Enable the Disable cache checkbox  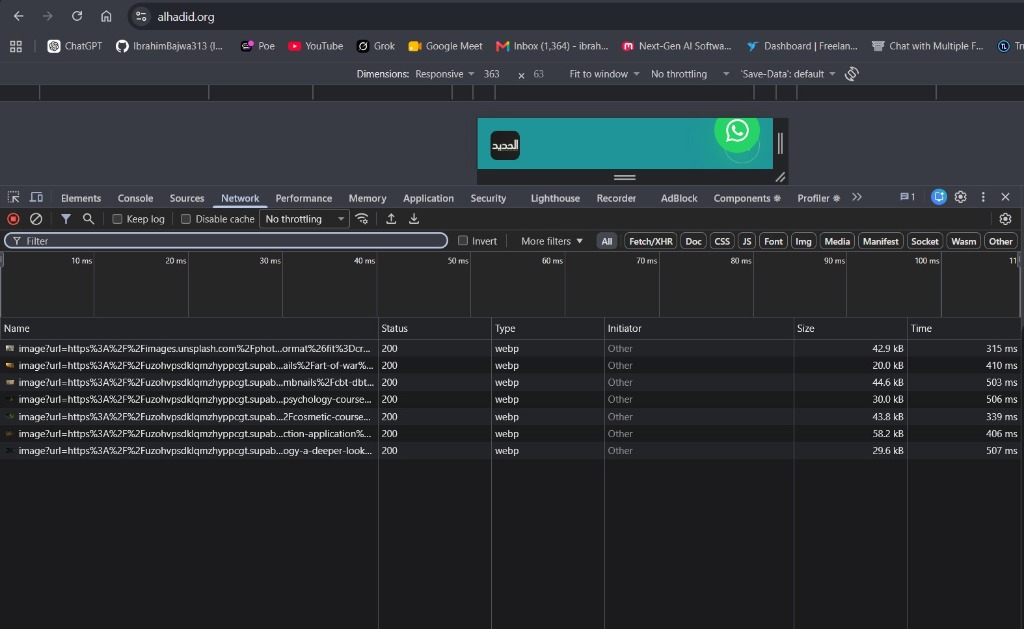[185, 219]
